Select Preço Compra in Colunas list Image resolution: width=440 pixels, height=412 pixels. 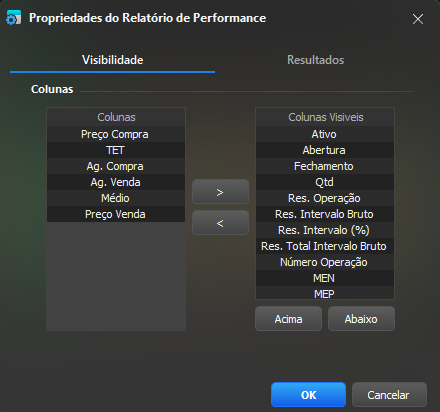coord(116,134)
